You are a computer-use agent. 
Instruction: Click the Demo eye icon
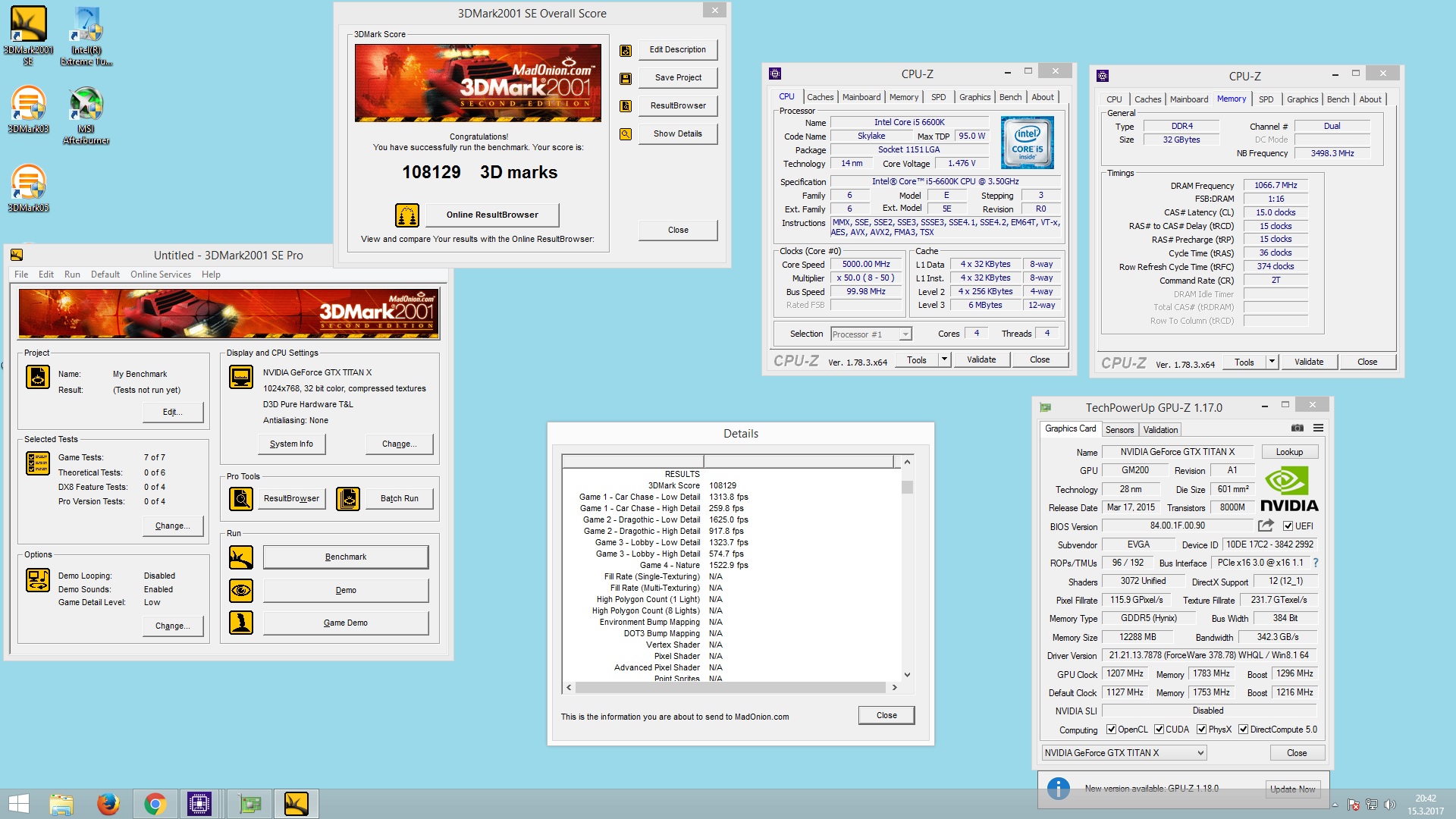241,590
